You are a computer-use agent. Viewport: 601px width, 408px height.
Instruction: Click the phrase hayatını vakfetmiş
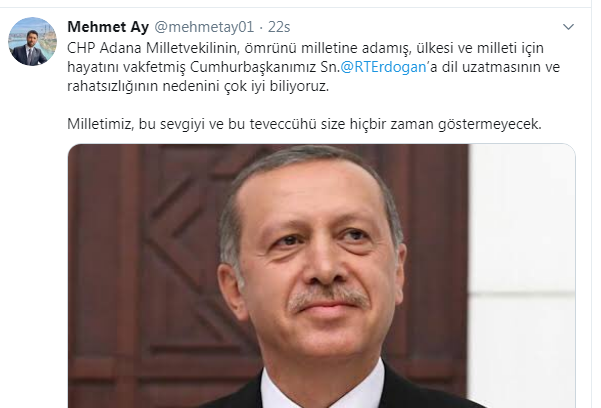[126, 67]
